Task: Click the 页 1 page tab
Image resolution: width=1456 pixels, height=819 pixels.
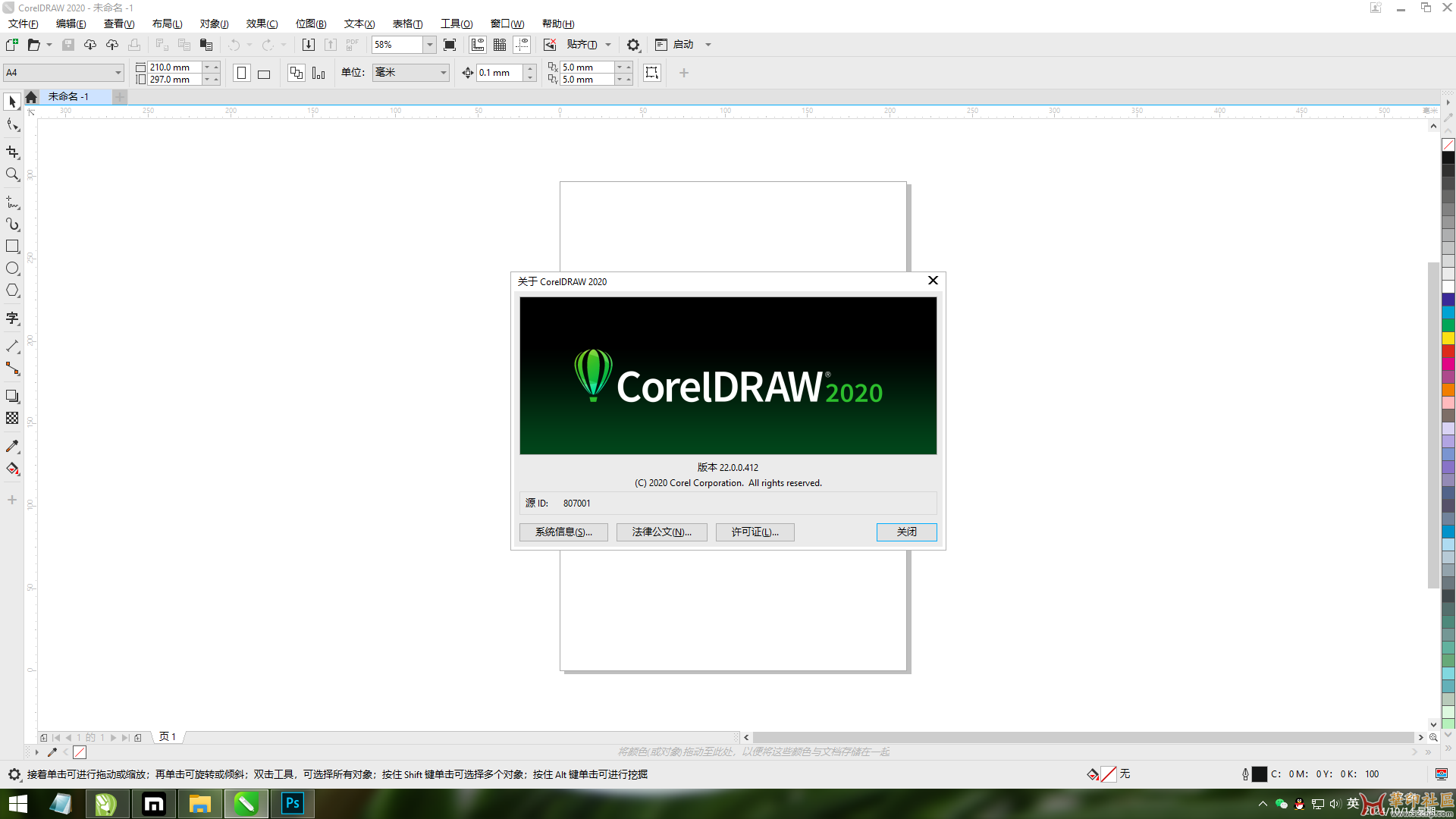Action: pyautogui.click(x=168, y=737)
